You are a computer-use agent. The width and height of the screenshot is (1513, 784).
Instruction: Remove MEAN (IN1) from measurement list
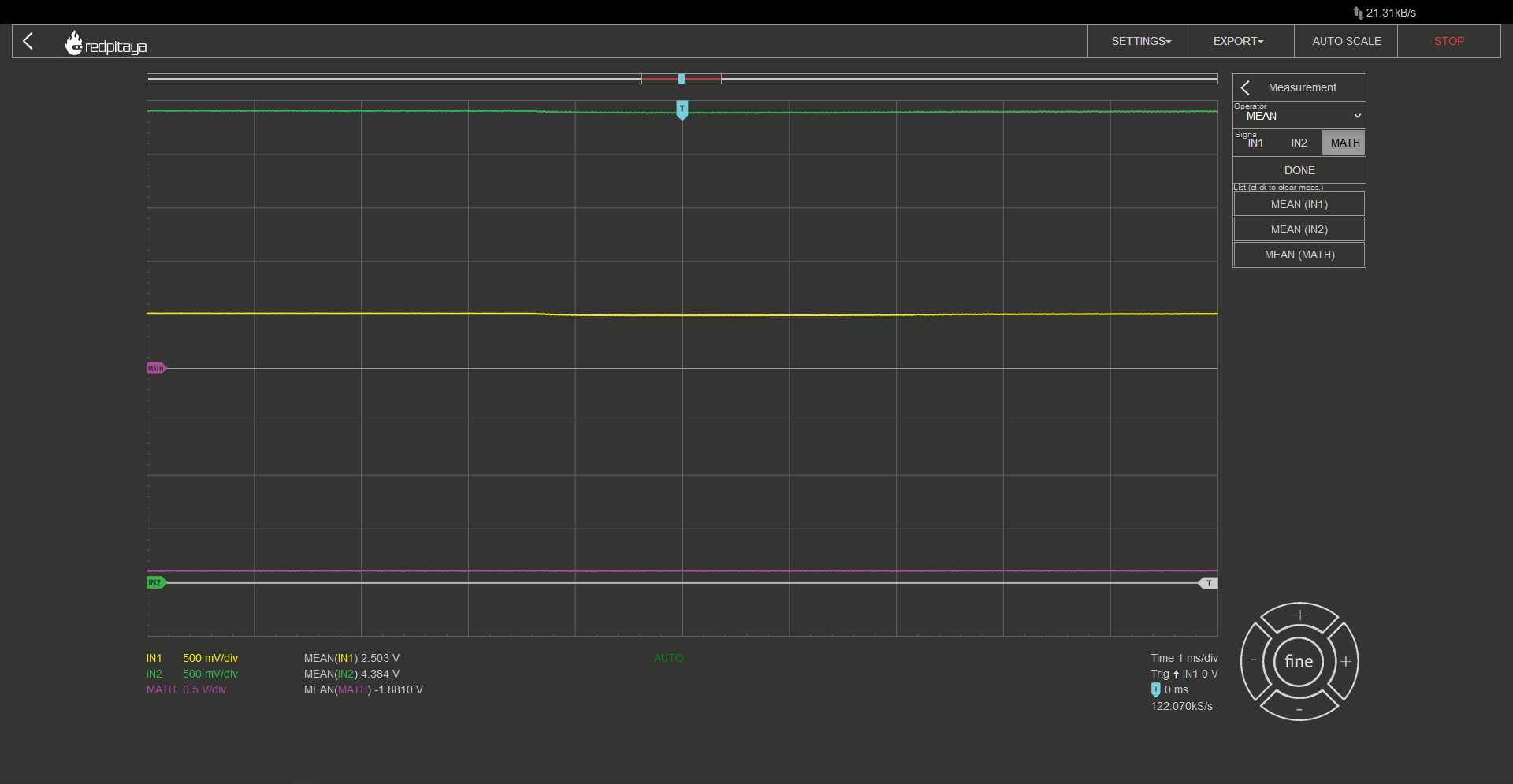pos(1299,204)
